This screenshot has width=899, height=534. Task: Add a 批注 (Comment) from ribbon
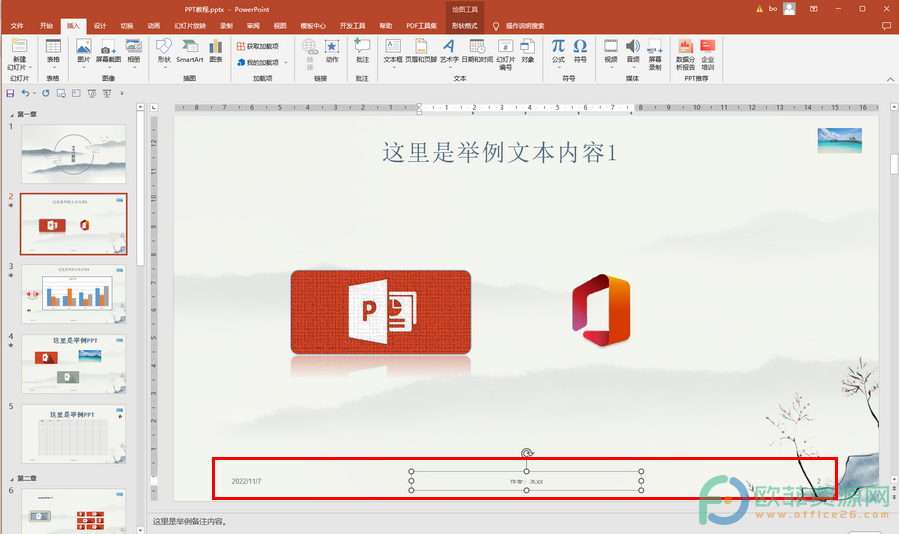362,51
